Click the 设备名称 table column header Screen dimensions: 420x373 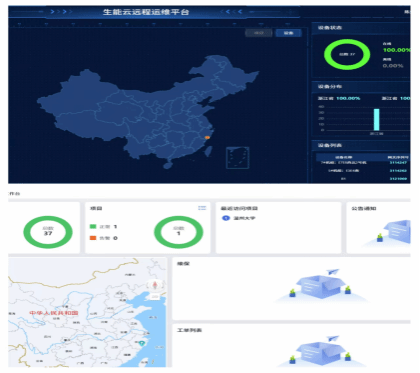point(343,157)
